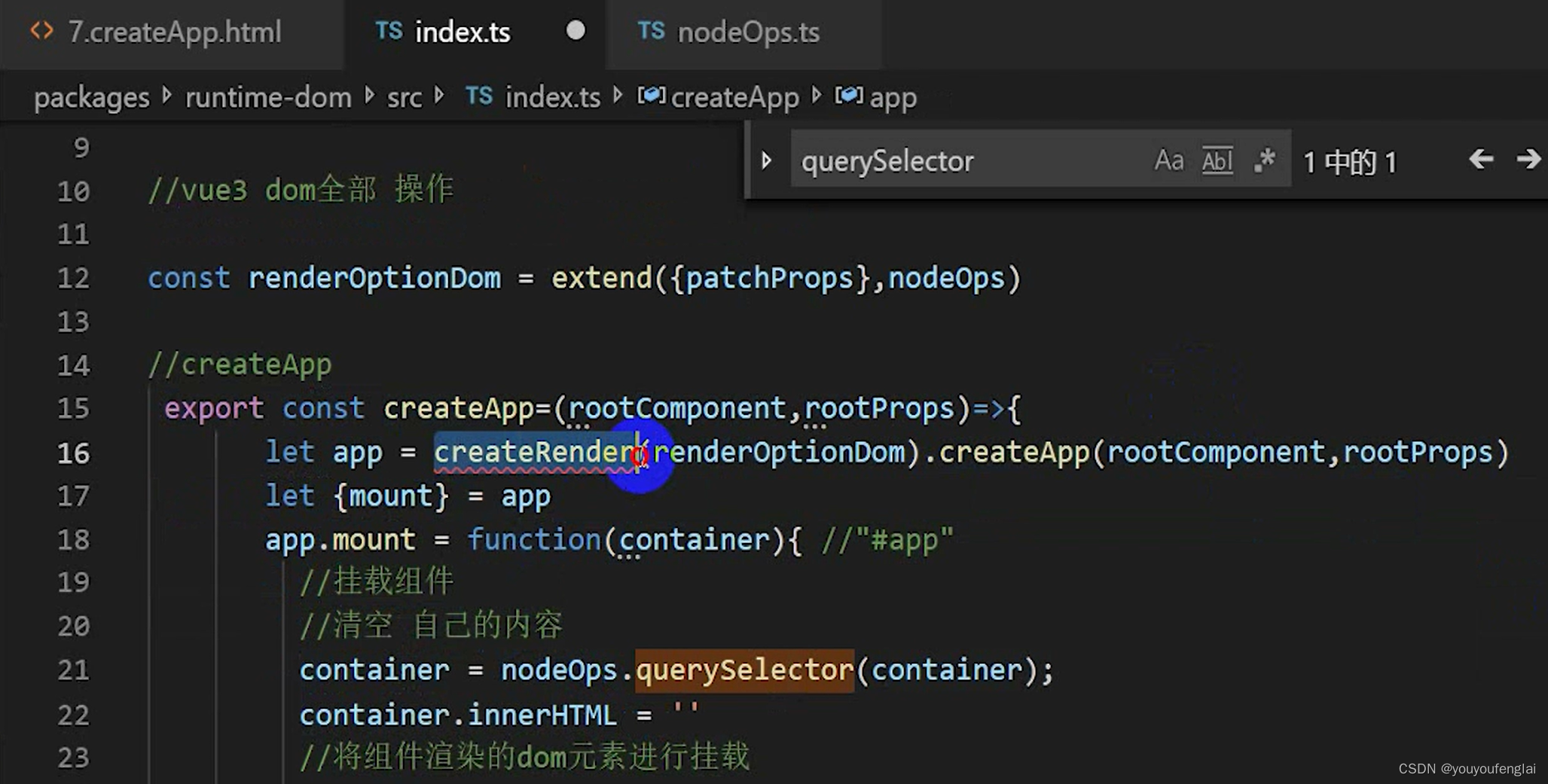Click line number 16 in the gutter
Viewport: 1548px width, 784px height.
pos(73,453)
